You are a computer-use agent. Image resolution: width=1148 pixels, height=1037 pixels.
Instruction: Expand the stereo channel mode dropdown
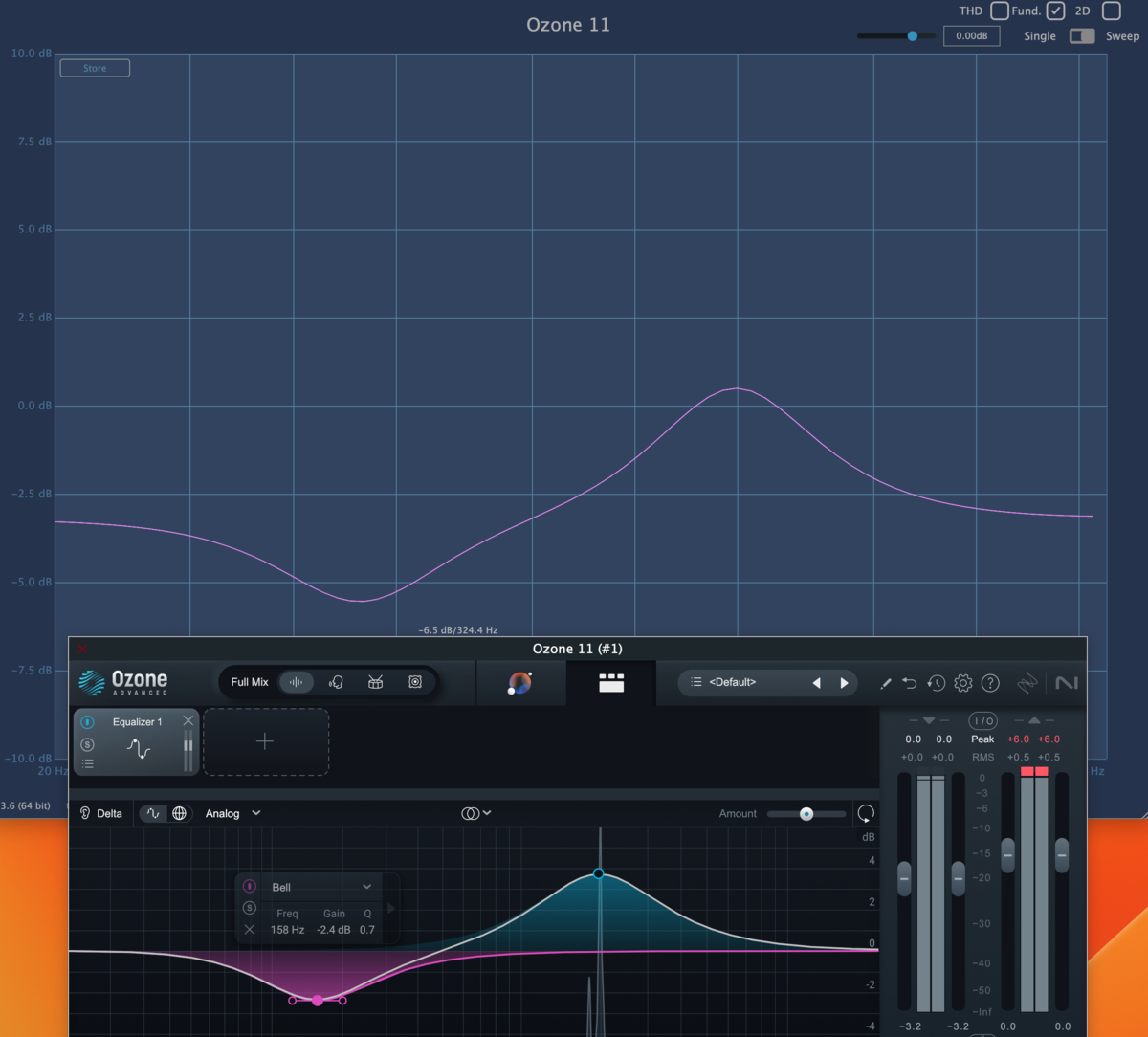tap(476, 812)
